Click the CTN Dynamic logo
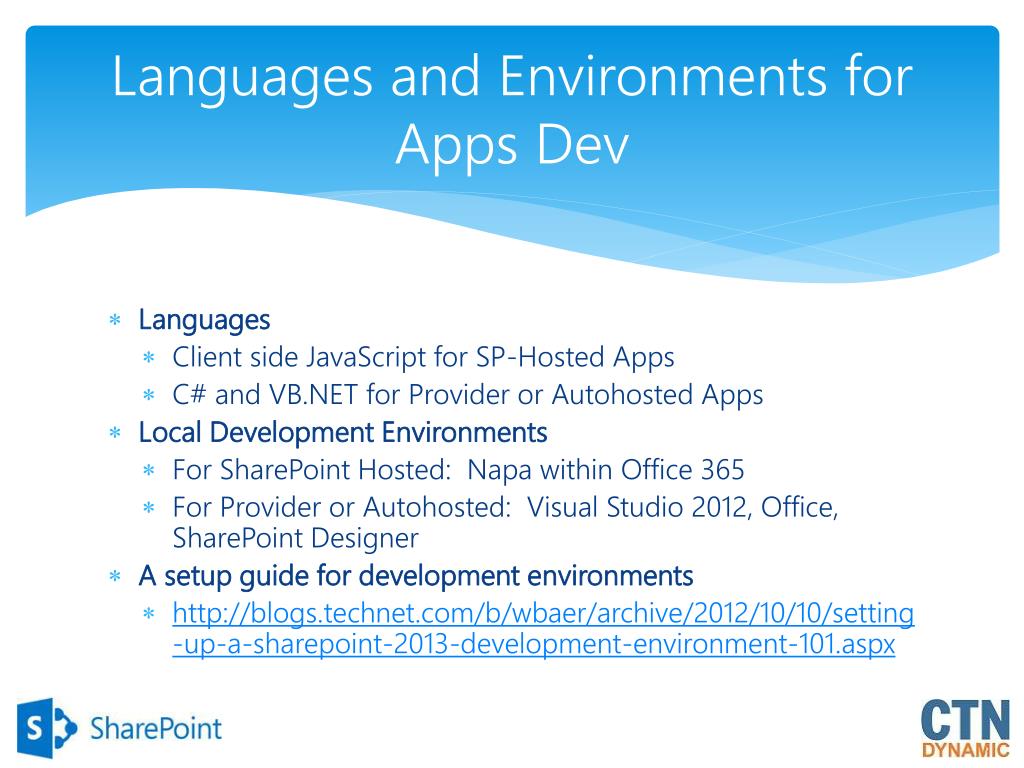Image resolution: width=1024 pixels, height=768 pixels. 965,728
